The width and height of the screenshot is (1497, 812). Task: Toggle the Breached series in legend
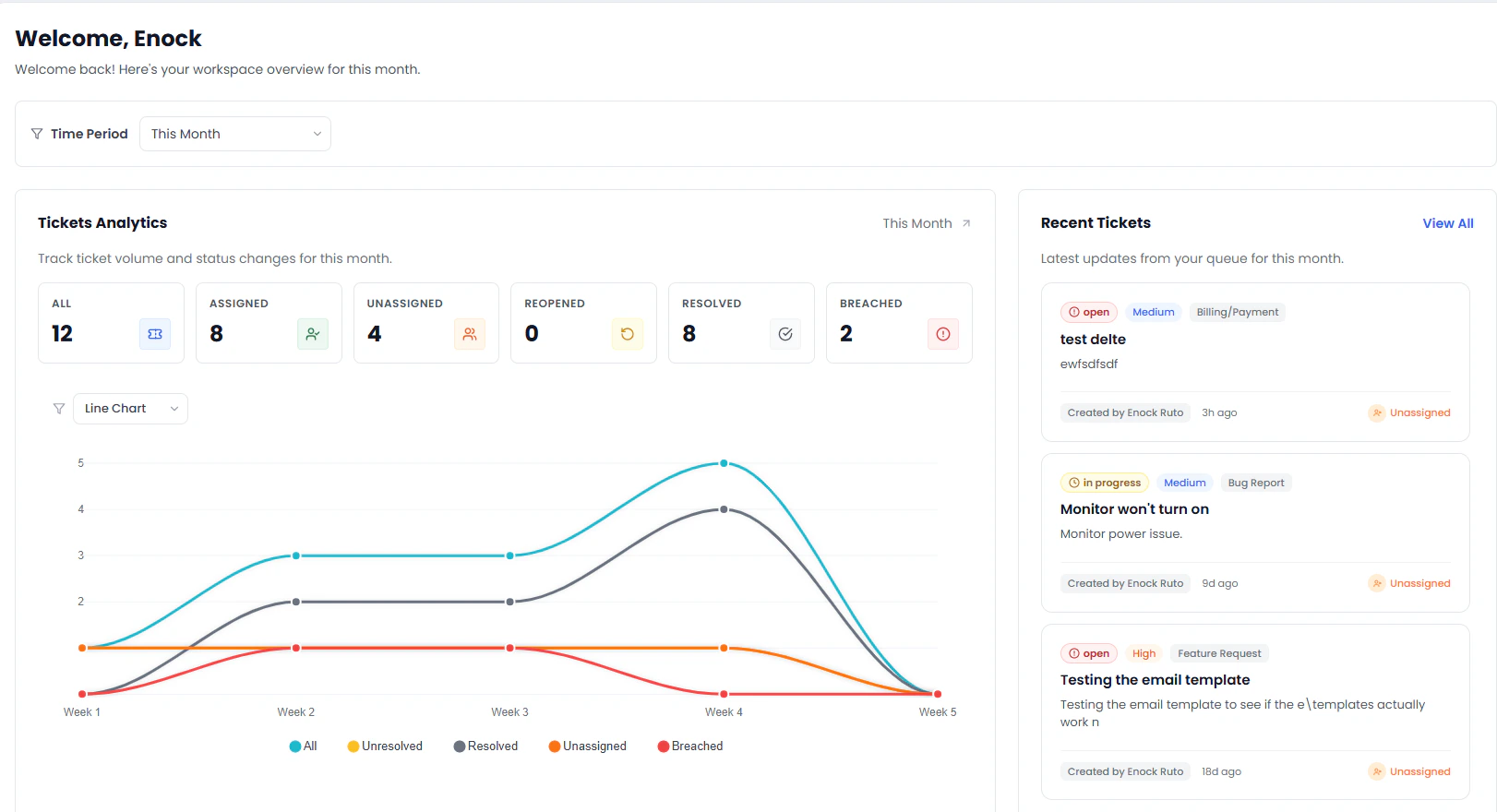pyautogui.click(x=690, y=746)
